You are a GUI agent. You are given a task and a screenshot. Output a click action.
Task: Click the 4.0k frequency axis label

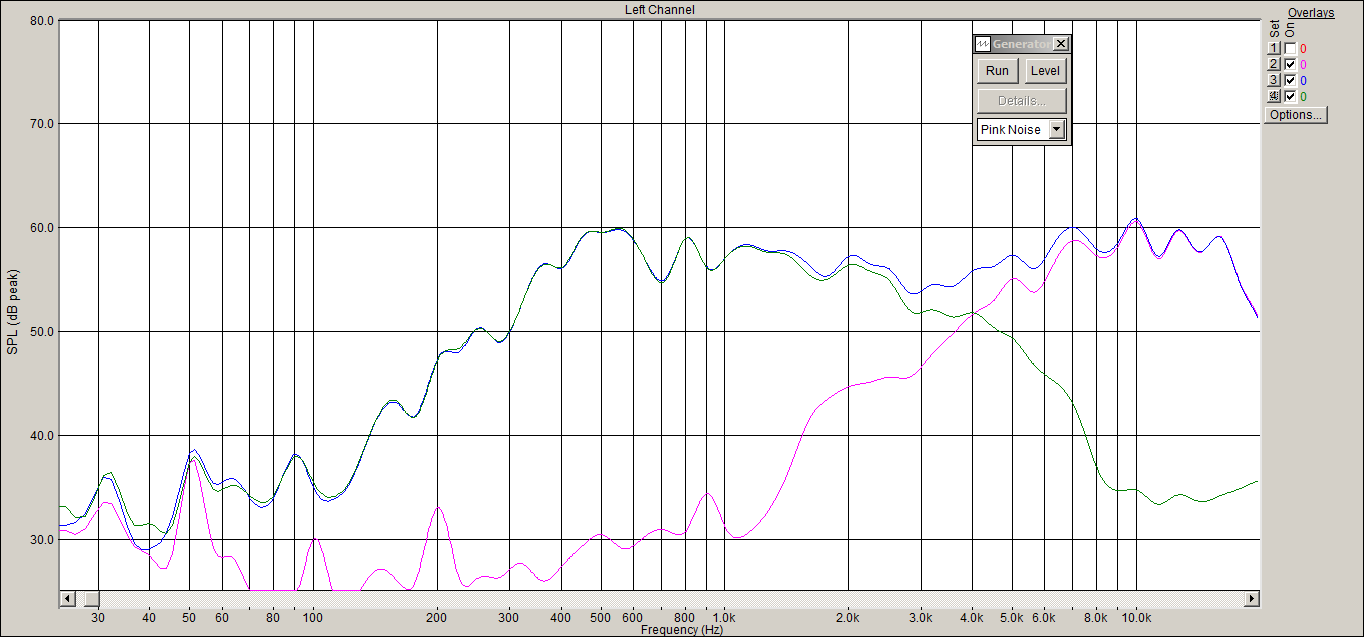tap(972, 618)
